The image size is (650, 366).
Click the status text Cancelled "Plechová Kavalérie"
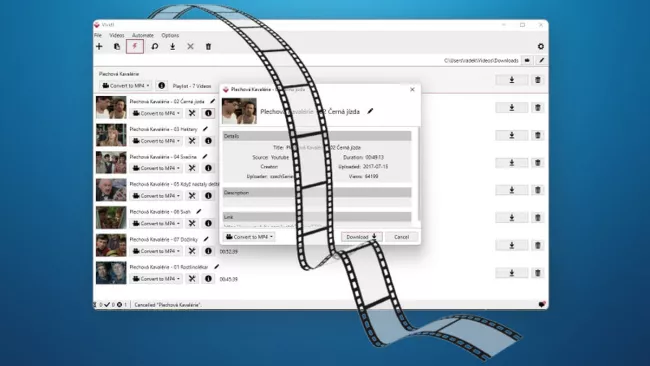click(168, 305)
